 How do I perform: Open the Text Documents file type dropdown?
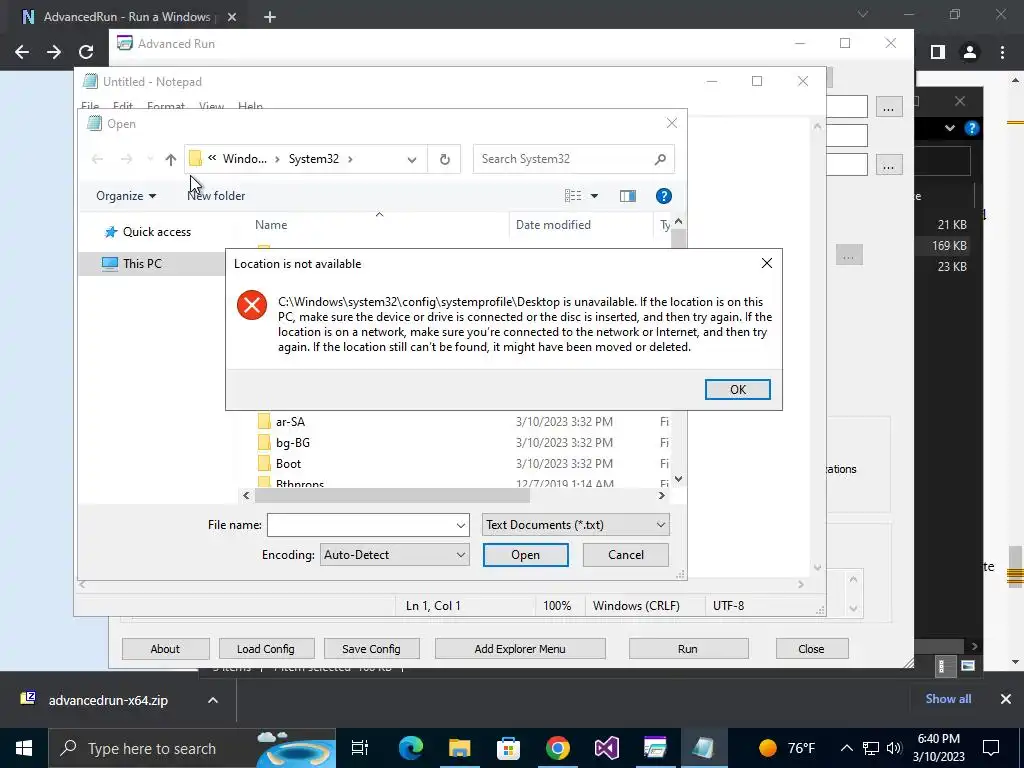coord(575,525)
